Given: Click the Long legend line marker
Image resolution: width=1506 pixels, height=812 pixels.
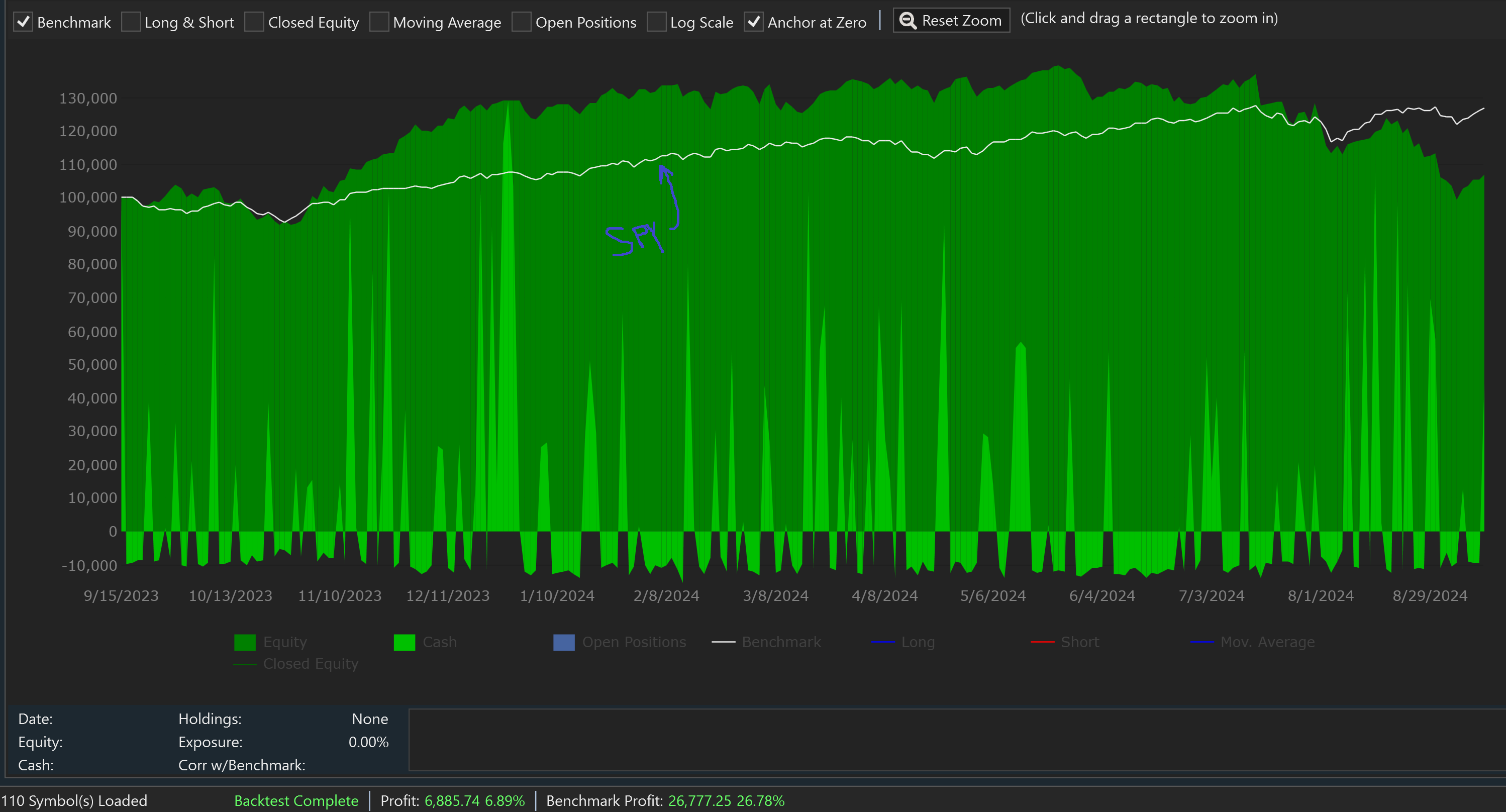Looking at the screenshot, I should coord(883,642).
